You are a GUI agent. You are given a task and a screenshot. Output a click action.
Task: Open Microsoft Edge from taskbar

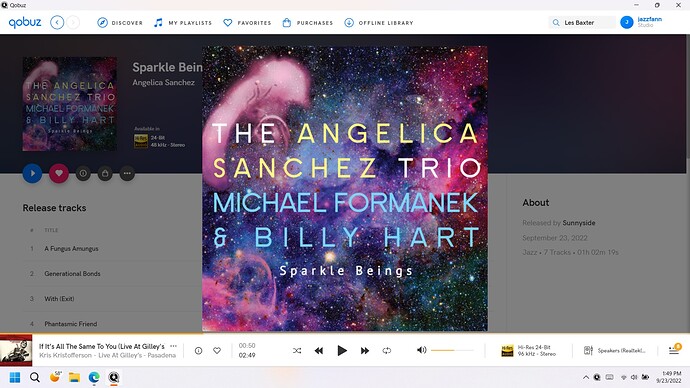tap(94, 377)
